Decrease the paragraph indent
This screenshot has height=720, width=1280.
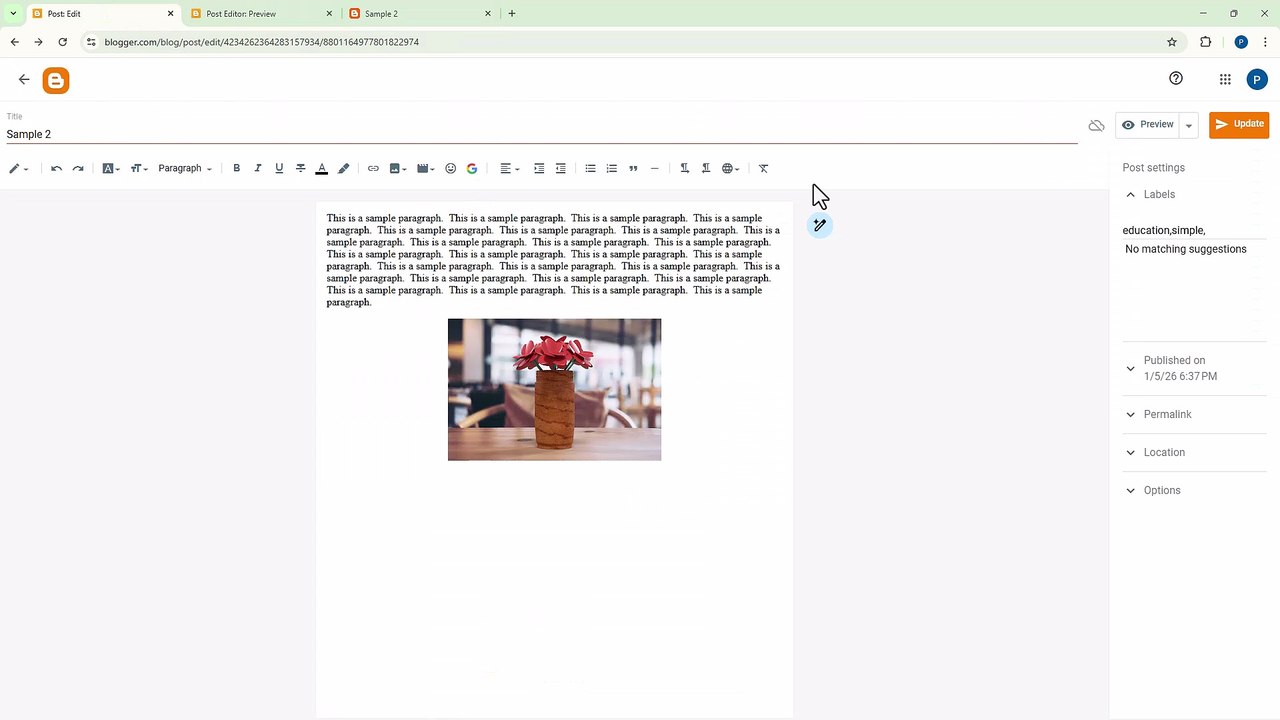[561, 168]
